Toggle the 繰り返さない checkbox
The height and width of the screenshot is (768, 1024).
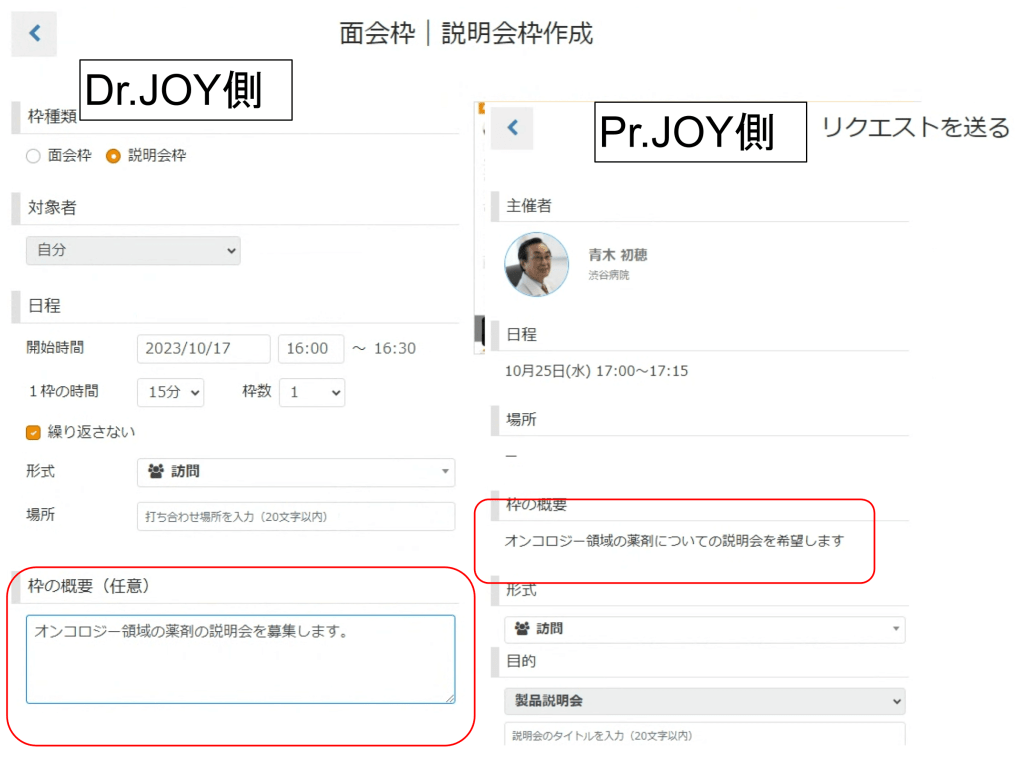click(x=33, y=432)
